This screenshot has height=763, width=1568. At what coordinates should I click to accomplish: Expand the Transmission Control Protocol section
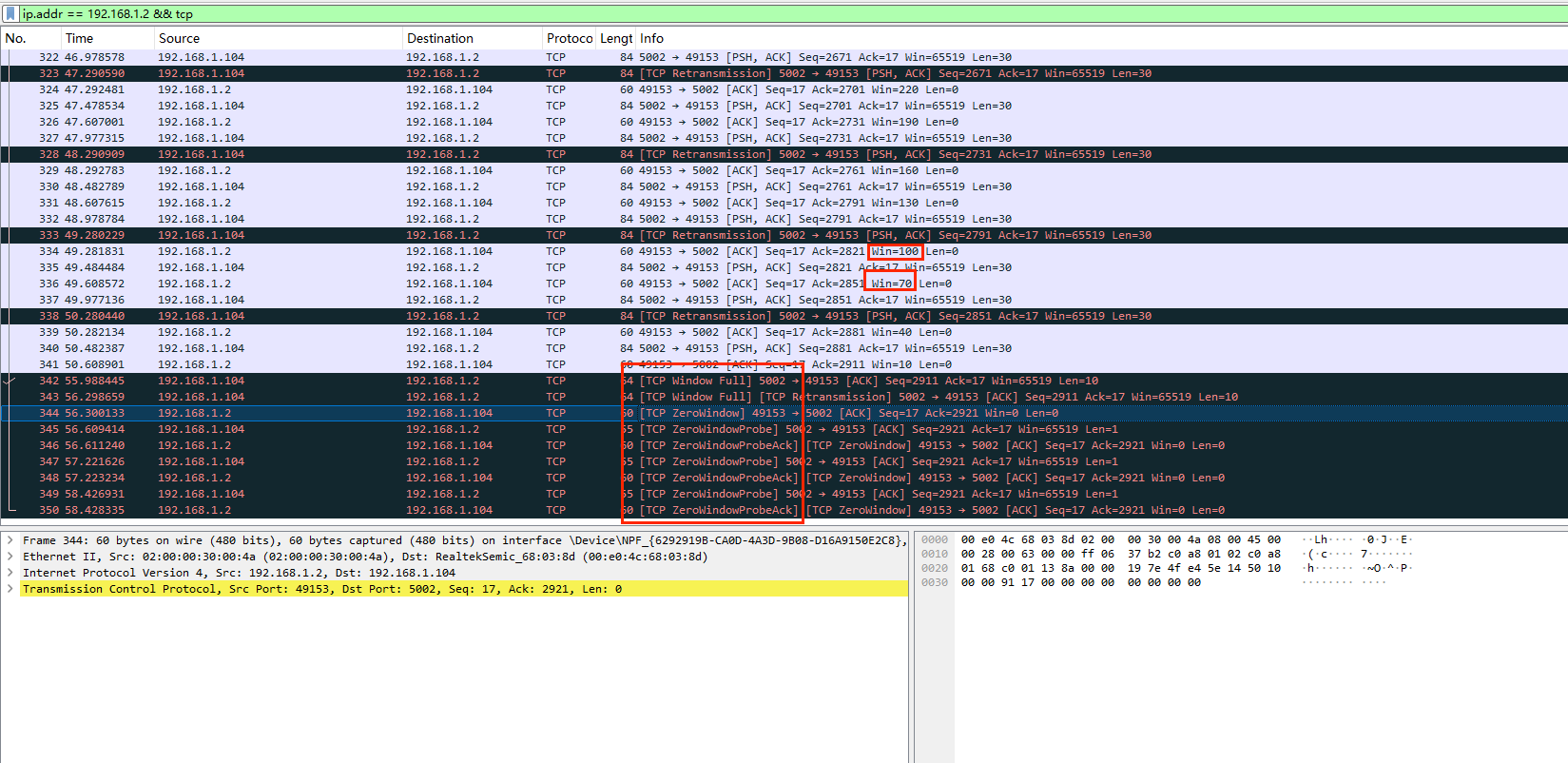[10, 589]
